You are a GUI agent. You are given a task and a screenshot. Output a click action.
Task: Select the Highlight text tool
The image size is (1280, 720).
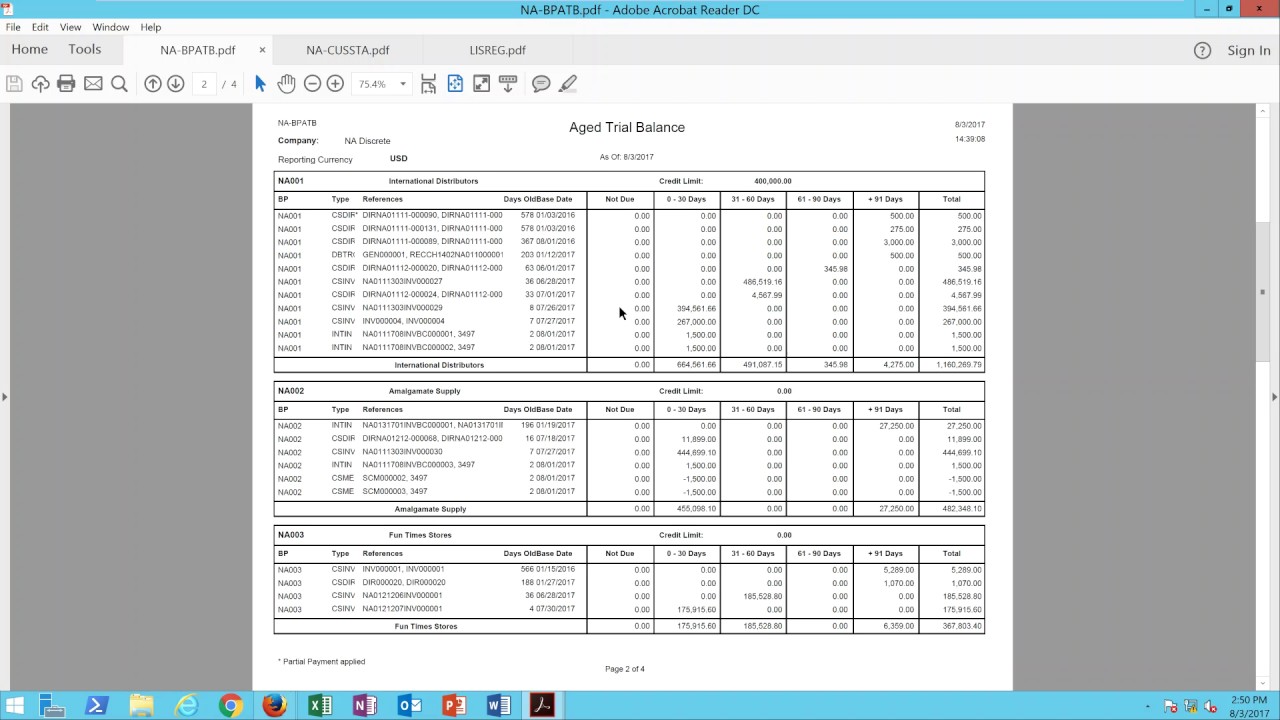pyautogui.click(x=568, y=84)
